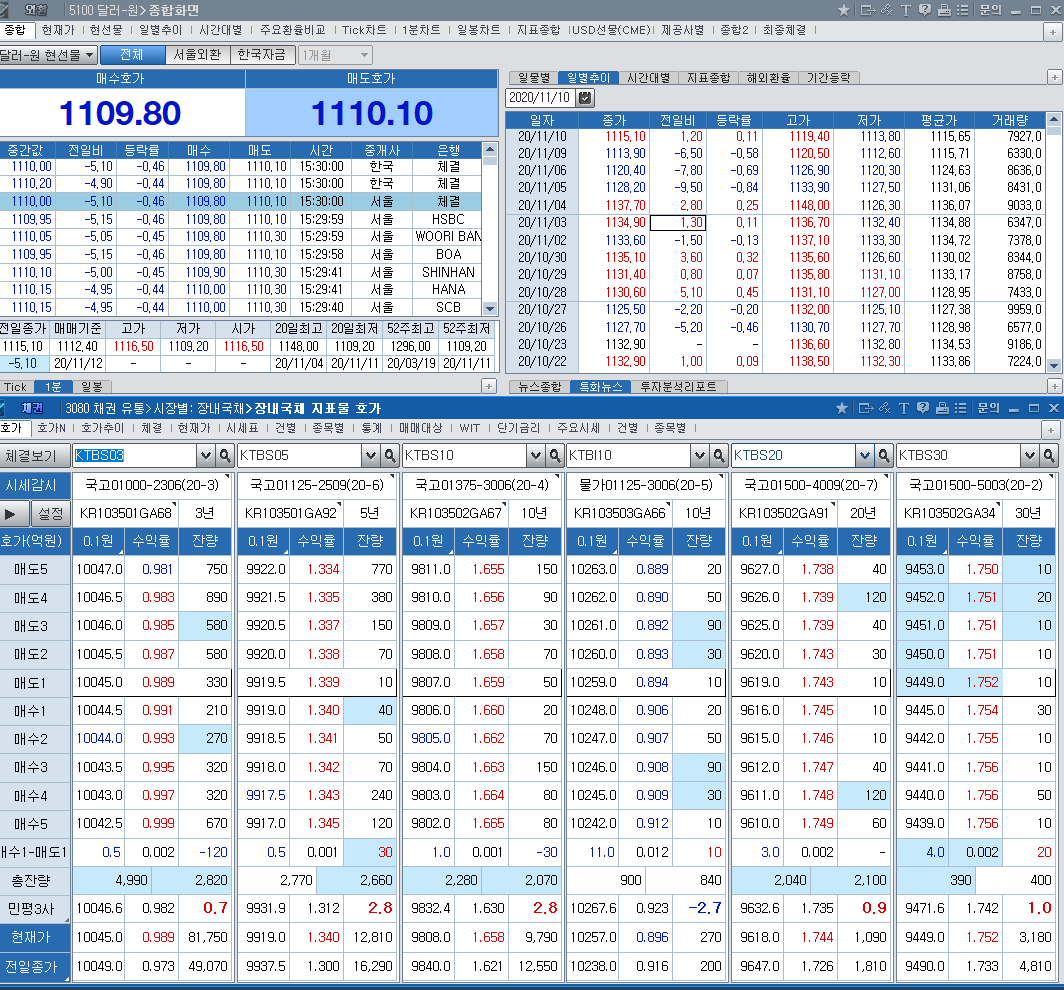Switch to the 해외환율 tab
1064x990 pixels.
(x=768, y=78)
